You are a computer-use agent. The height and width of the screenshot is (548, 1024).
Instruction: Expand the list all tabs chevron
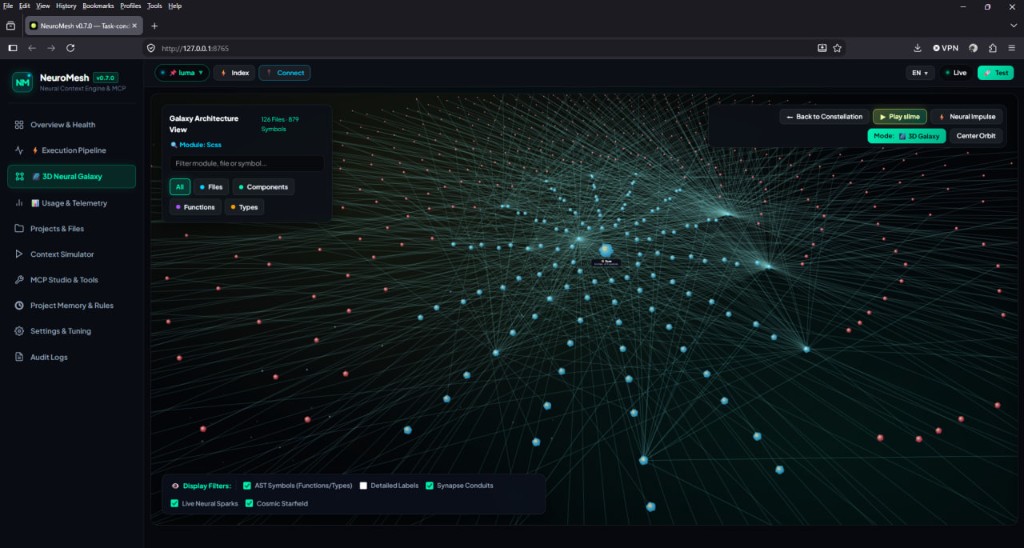[1014, 26]
